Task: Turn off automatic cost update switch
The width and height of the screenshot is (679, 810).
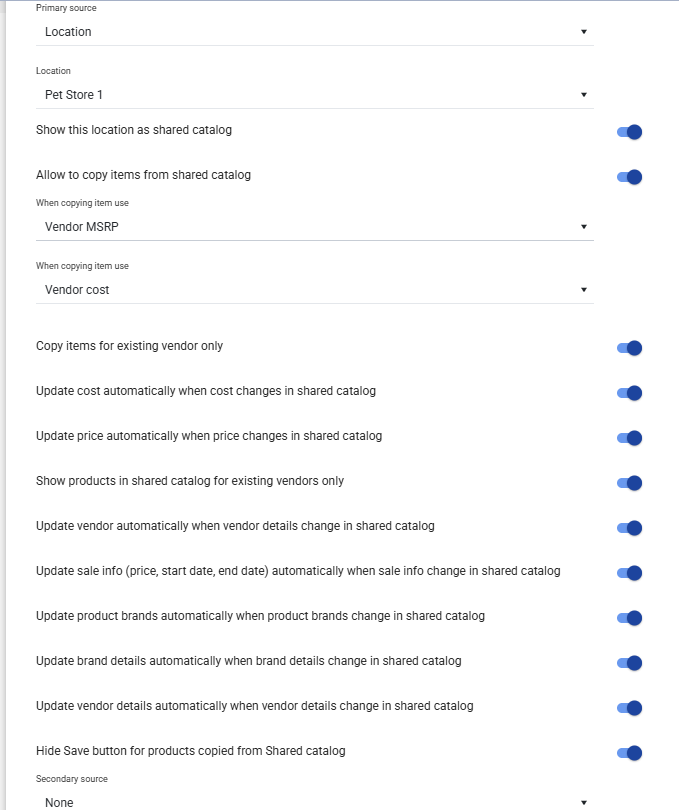Action: (629, 393)
